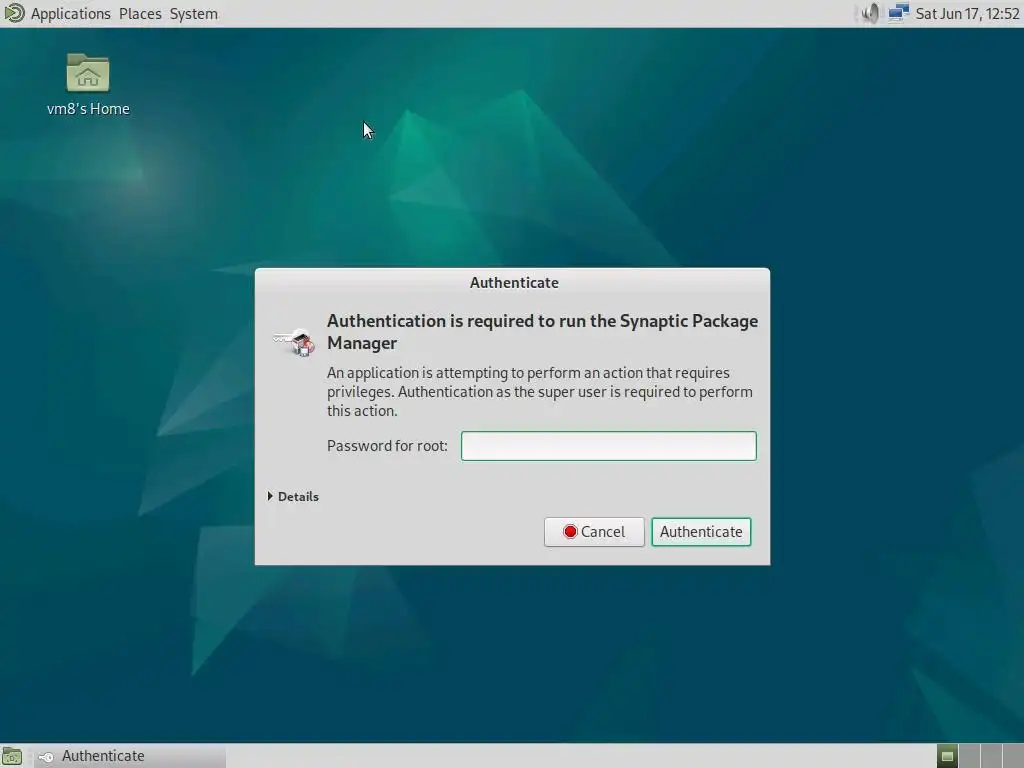Click the show desktop icon in bottom panel
The width and height of the screenshot is (1024, 768).
tap(12, 756)
